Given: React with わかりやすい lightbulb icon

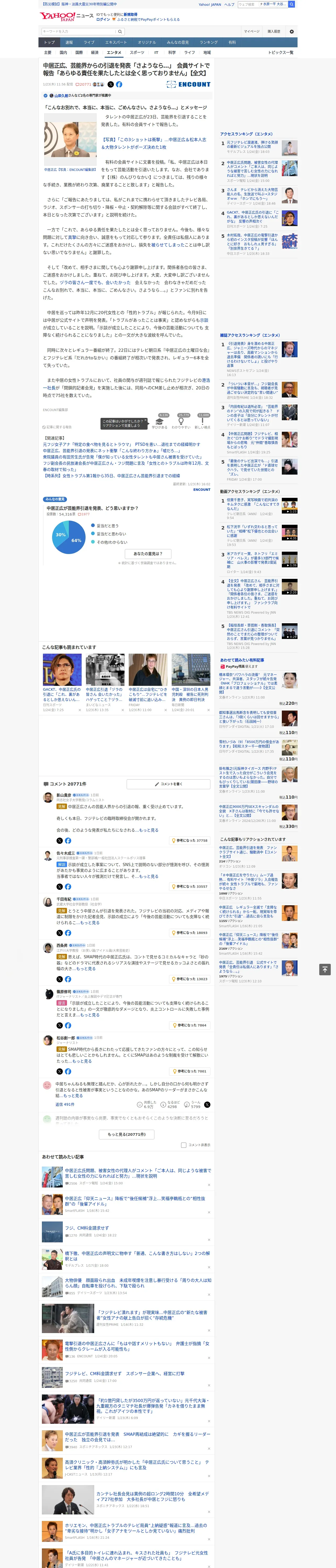Looking at the screenshot, I should [181, 421].
